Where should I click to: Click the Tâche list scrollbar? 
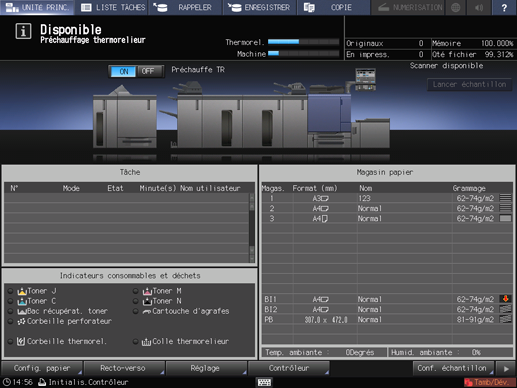(252, 228)
